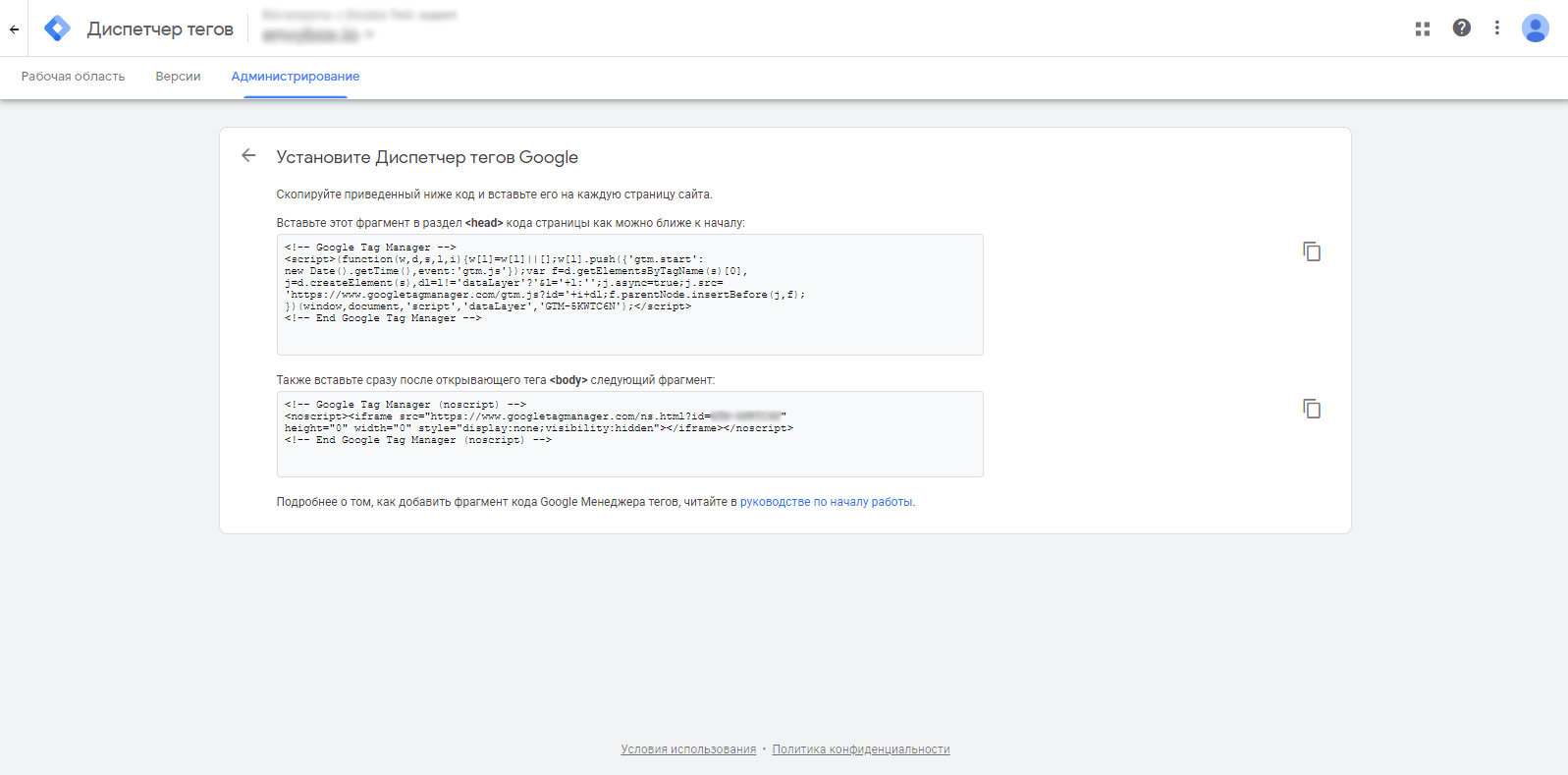Open the three-dot more options menu
This screenshot has height=775, width=1568.
click(1496, 28)
